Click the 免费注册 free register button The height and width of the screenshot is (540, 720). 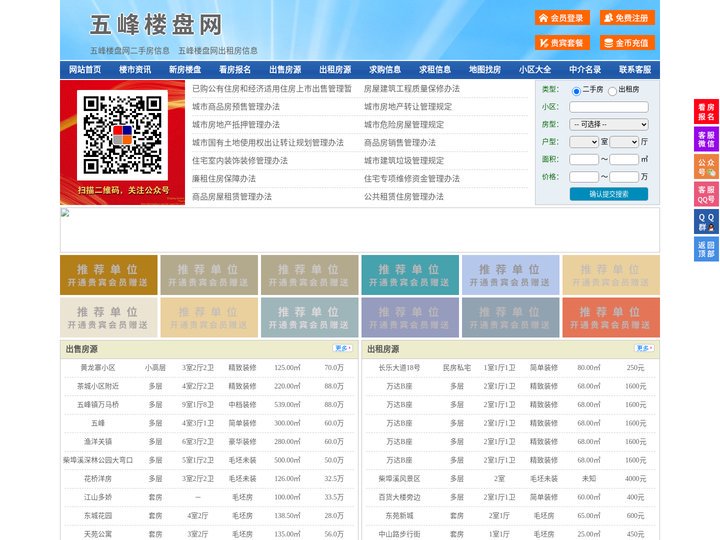tap(627, 18)
